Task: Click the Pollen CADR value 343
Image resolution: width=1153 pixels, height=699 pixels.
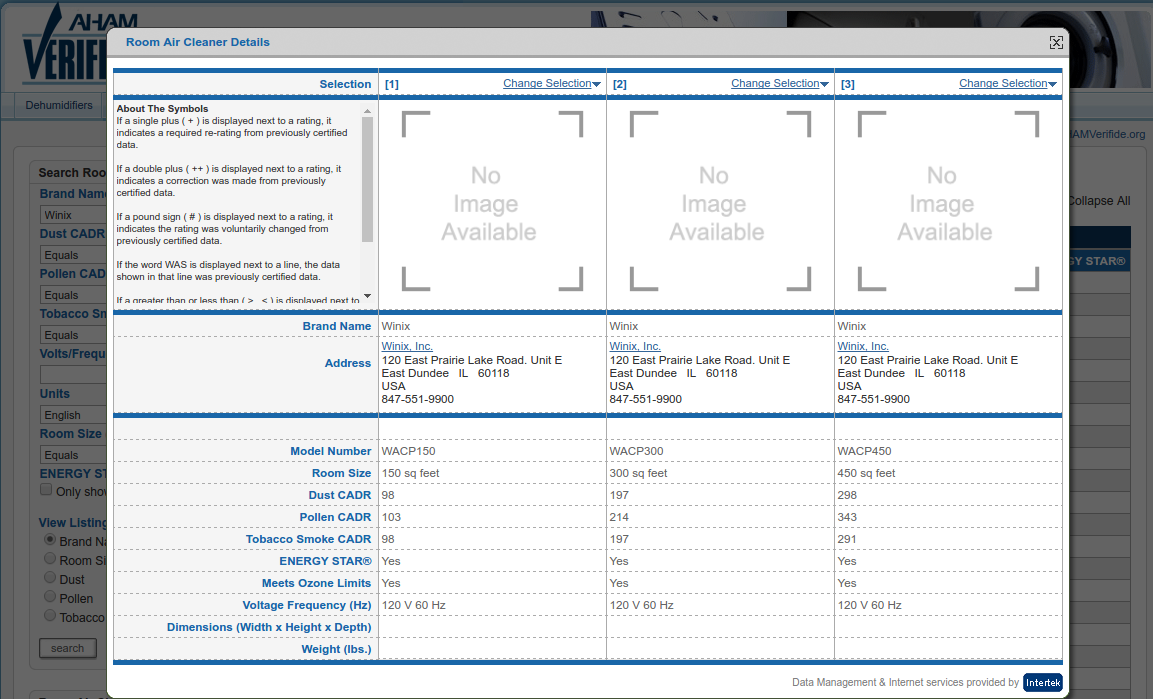Action: click(847, 517)
